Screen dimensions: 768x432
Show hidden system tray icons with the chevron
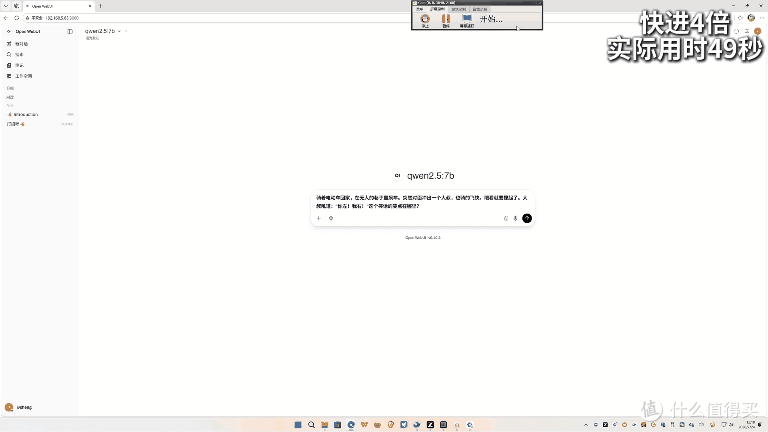[x=586, y=425]
